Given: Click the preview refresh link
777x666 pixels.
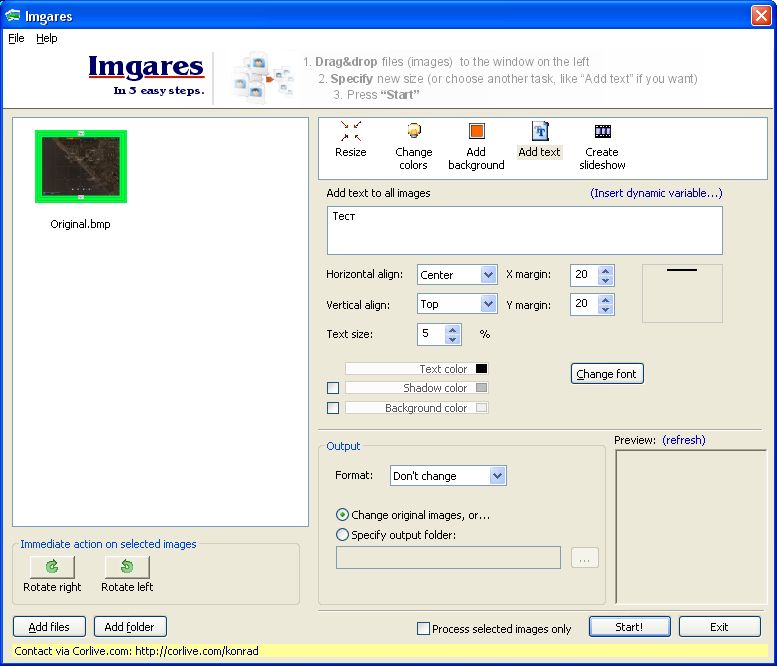Looking at the screenshot, I should (x=684, y=440).
